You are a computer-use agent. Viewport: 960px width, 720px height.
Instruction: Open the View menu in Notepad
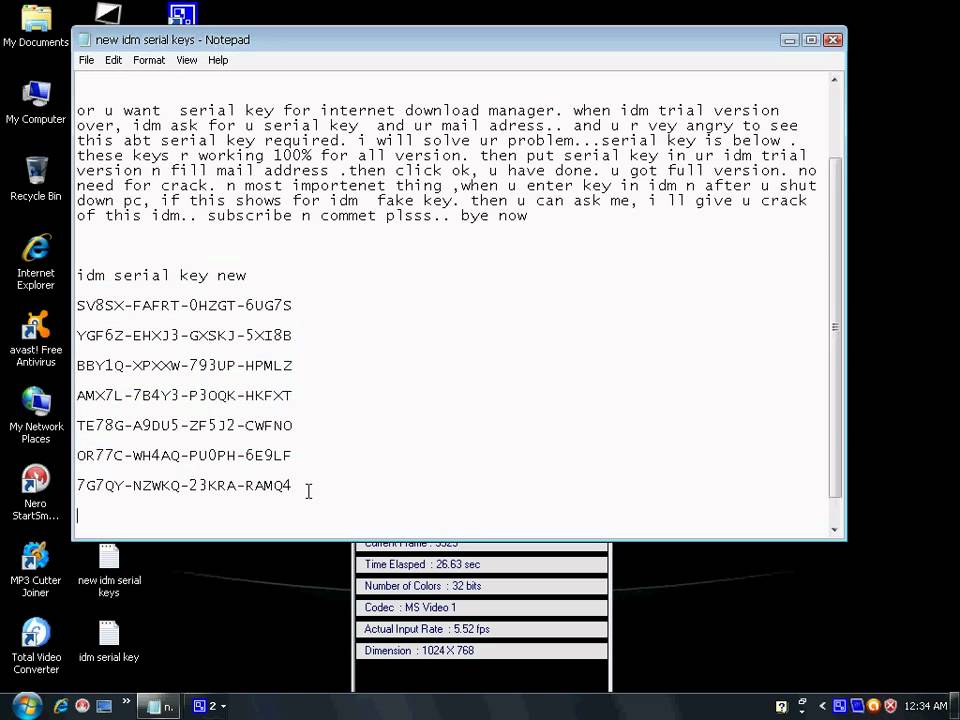187,60
